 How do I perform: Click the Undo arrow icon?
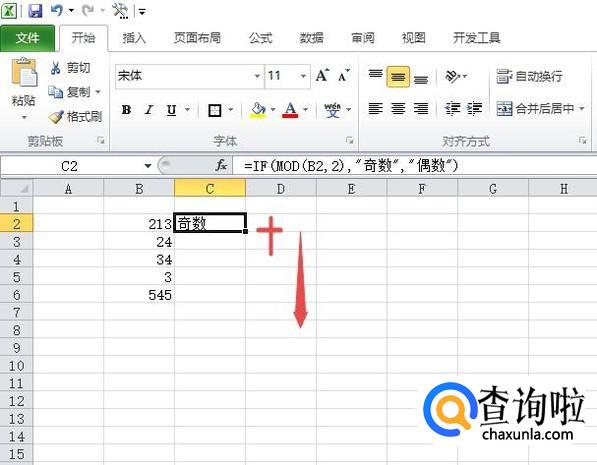[x=57, y=10]
